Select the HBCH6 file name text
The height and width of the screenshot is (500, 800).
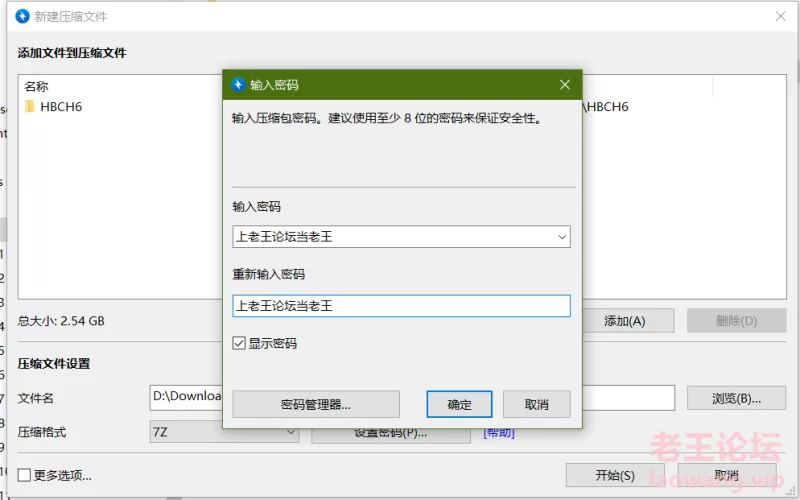coord(61,107)
